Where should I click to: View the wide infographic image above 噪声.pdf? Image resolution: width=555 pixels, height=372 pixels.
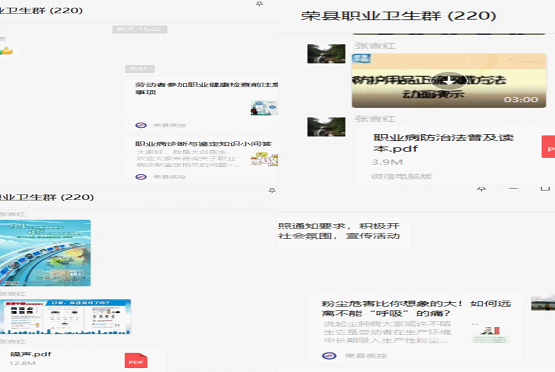(65, 317)
